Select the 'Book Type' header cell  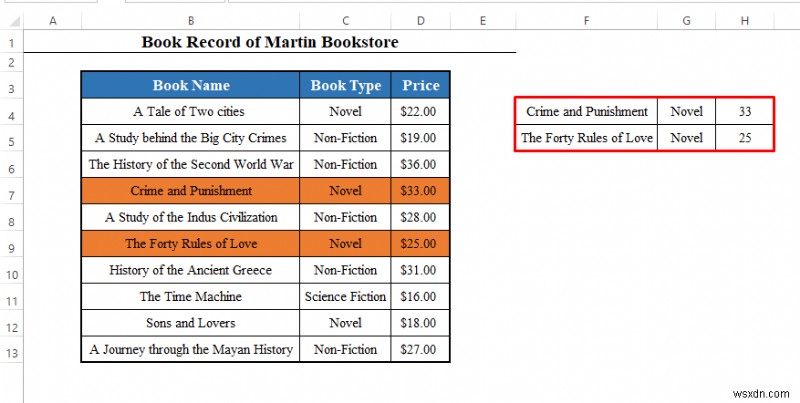tap(345, 85)
